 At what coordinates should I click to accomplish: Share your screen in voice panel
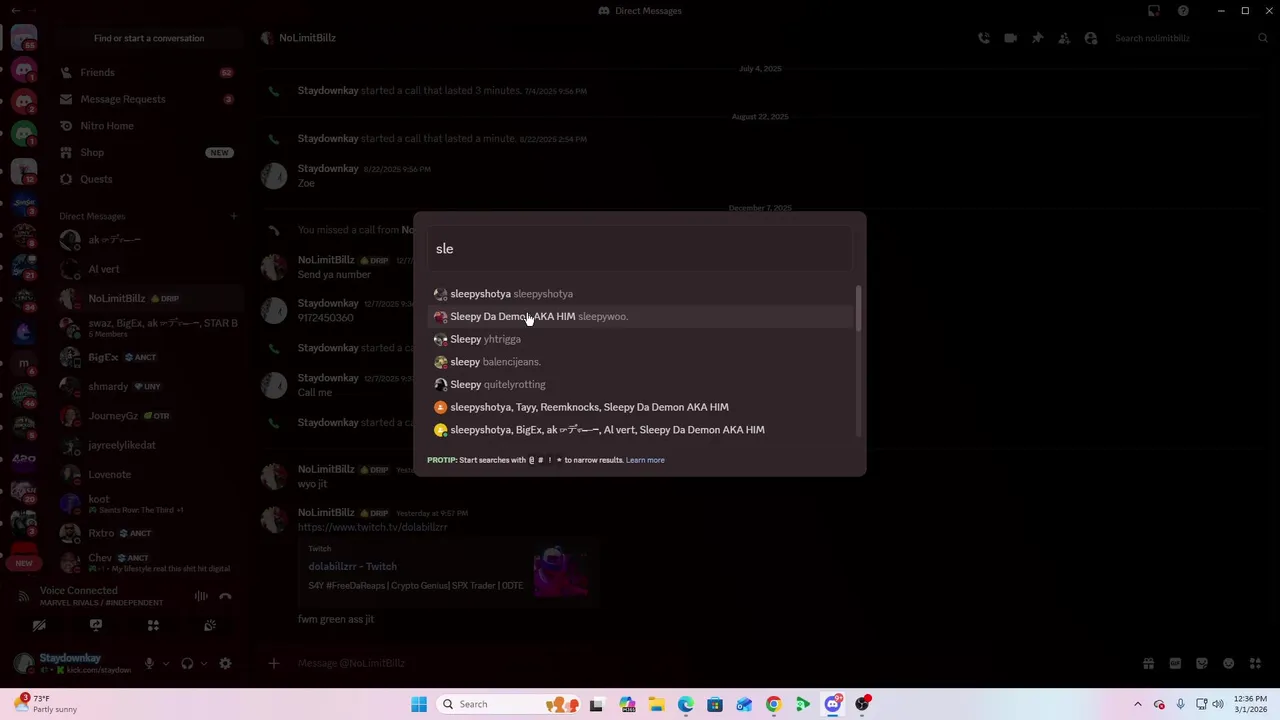tap(96, 625)
